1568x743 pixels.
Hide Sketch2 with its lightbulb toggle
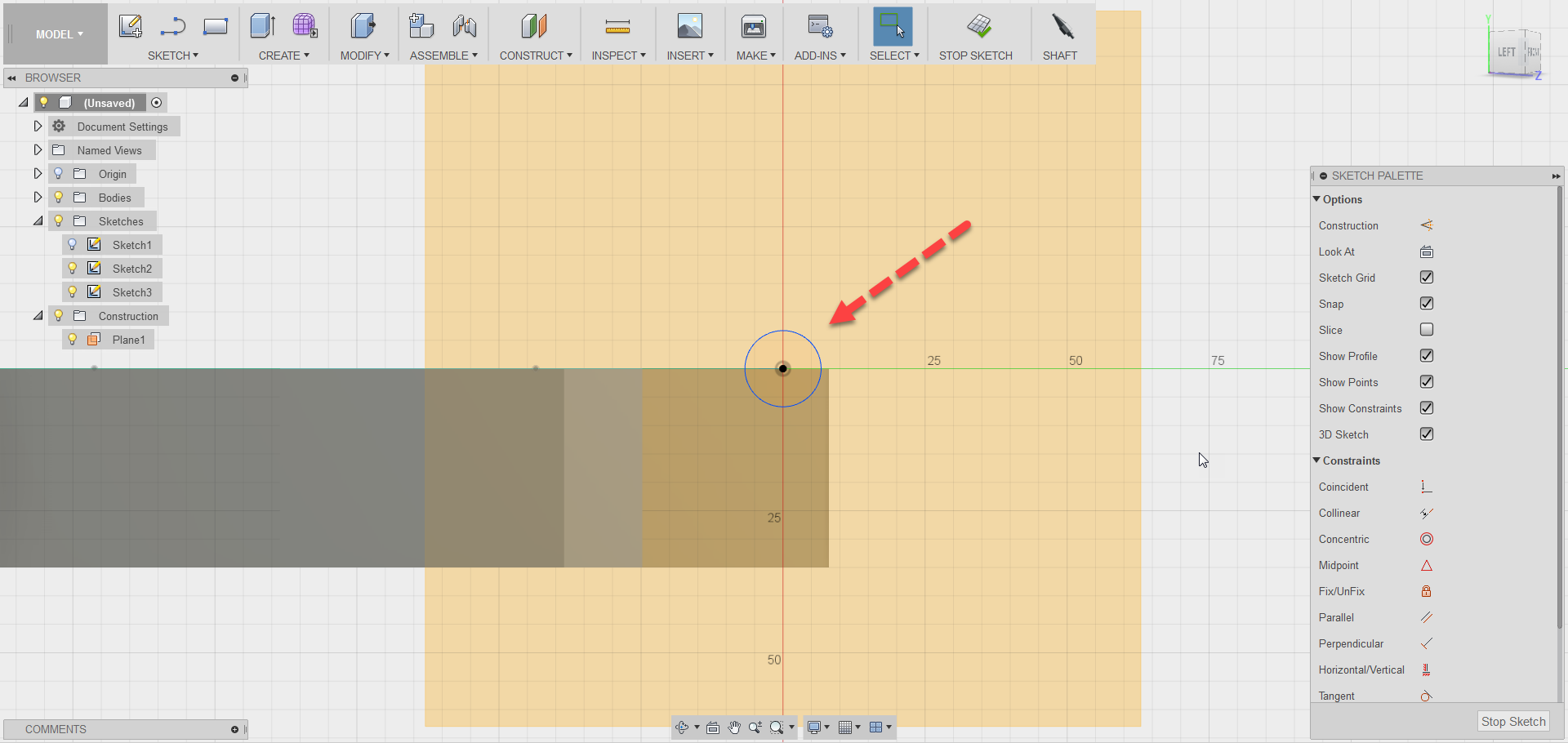pos(73,268)
